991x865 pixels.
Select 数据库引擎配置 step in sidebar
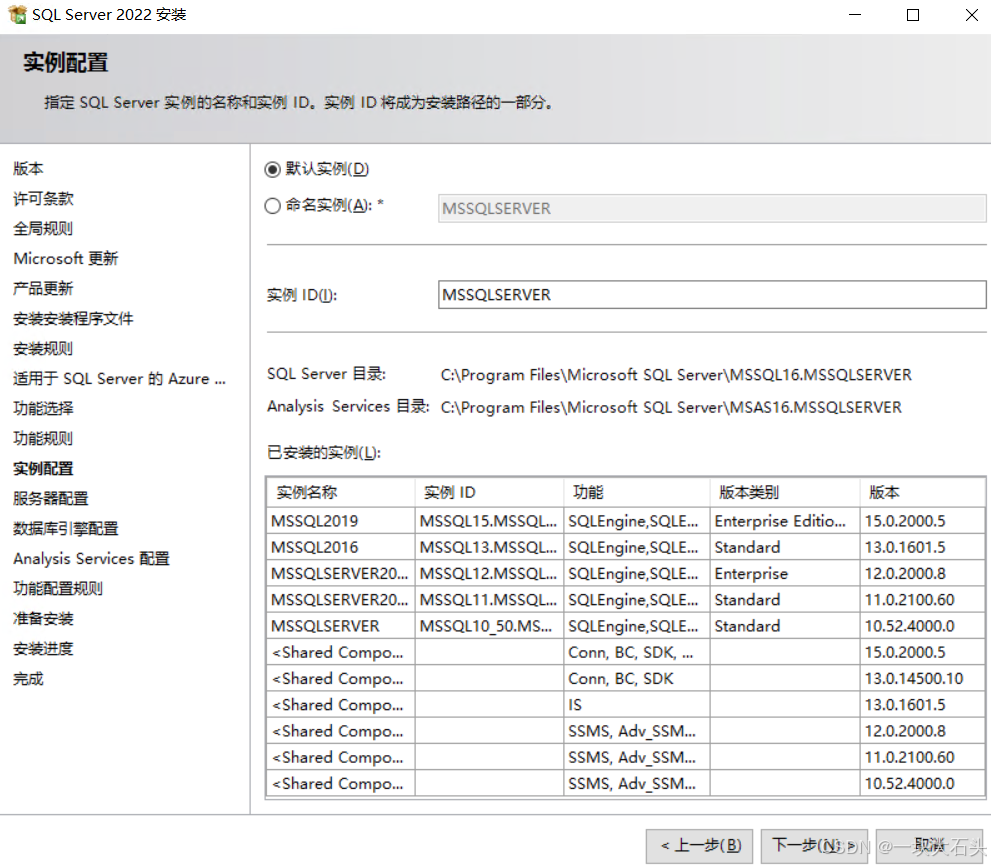click(x=66, y=529)
